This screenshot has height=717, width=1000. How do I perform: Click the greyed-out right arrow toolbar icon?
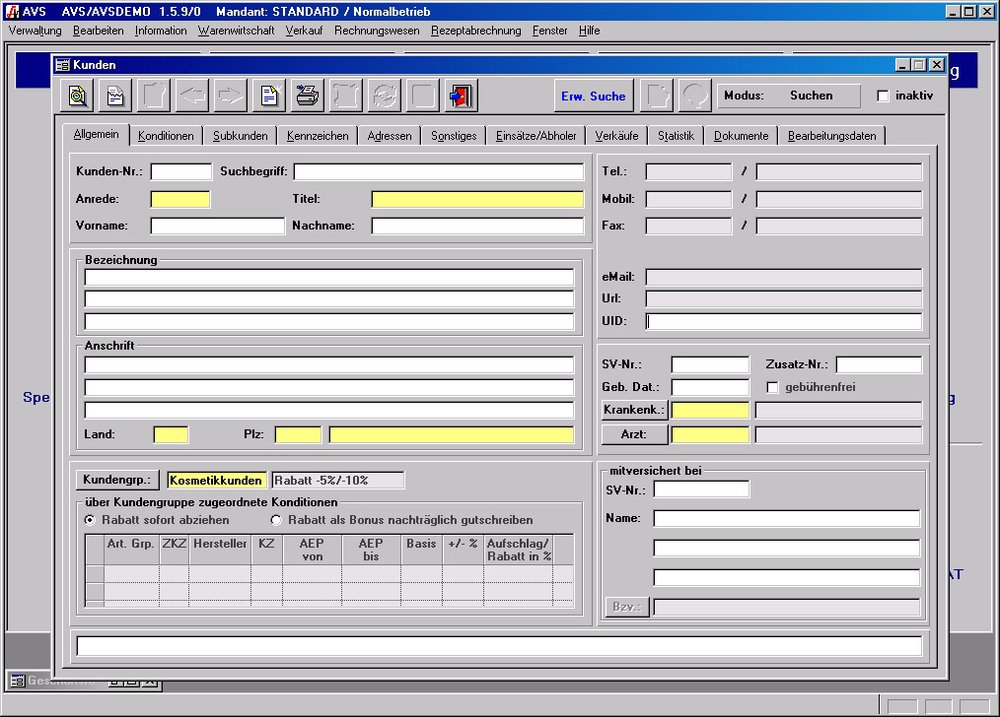click(230, 96)
